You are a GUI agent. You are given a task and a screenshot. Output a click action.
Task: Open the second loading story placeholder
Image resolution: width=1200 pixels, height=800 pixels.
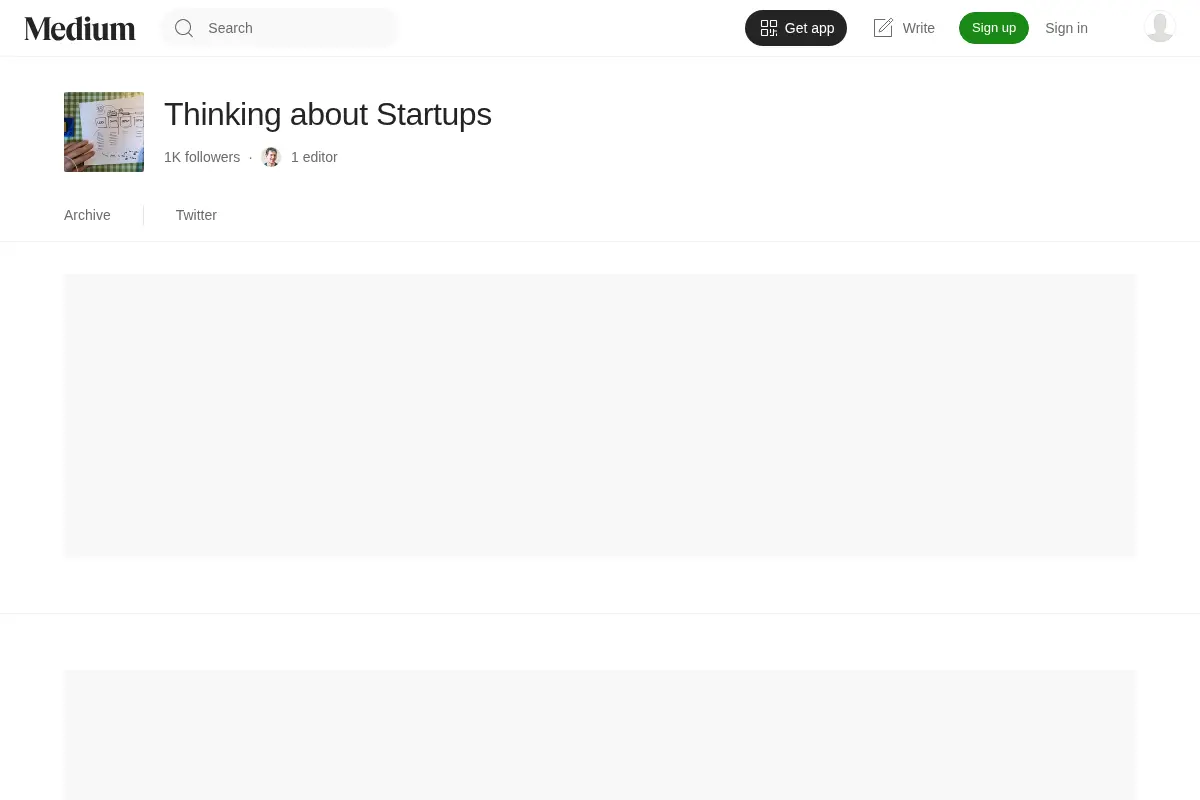pos(600,735)
